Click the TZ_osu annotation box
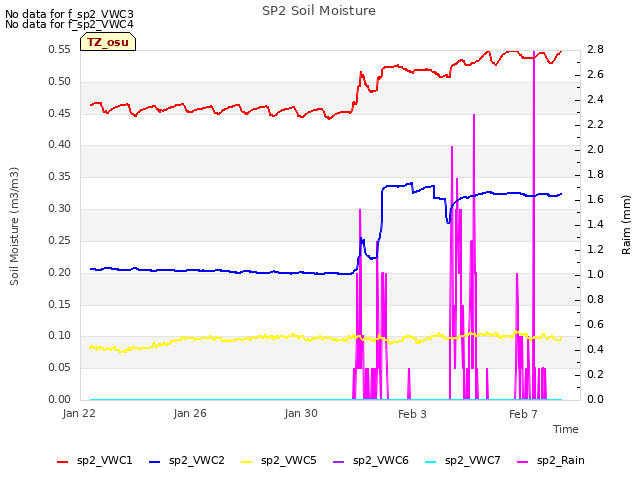Image resolution: width=640 pixels, height=480 pixels. (x=108, y=42)
